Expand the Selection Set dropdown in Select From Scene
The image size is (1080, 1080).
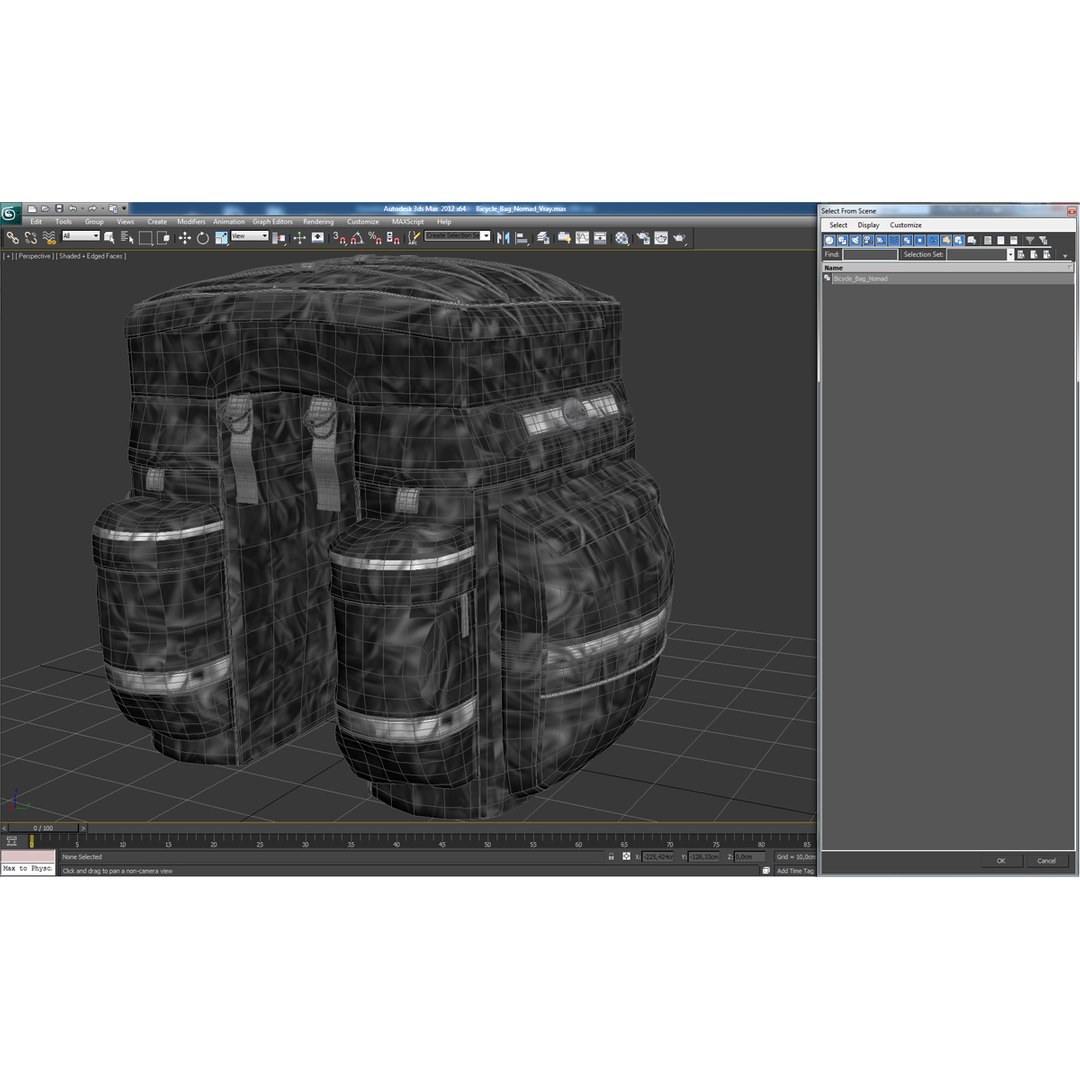(x=1010, y=255)
